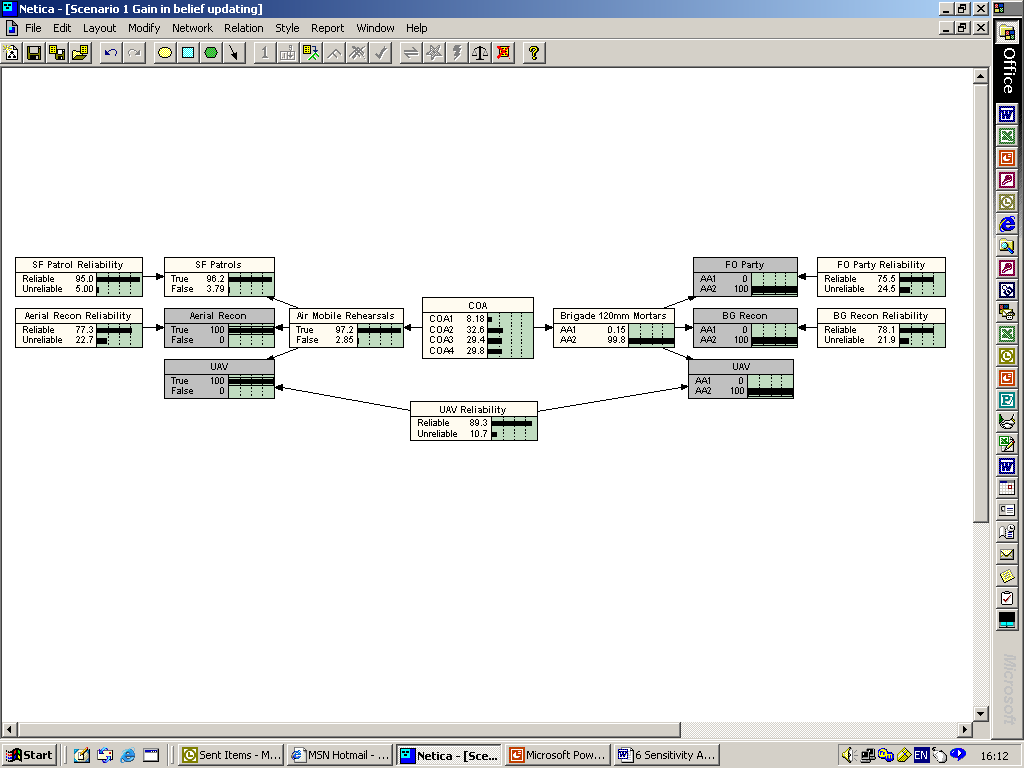This screenshot has width=1024, height=768.
Task: Click the yellow sticky note icon on Office bar
Action: (x=1007, y=576)
